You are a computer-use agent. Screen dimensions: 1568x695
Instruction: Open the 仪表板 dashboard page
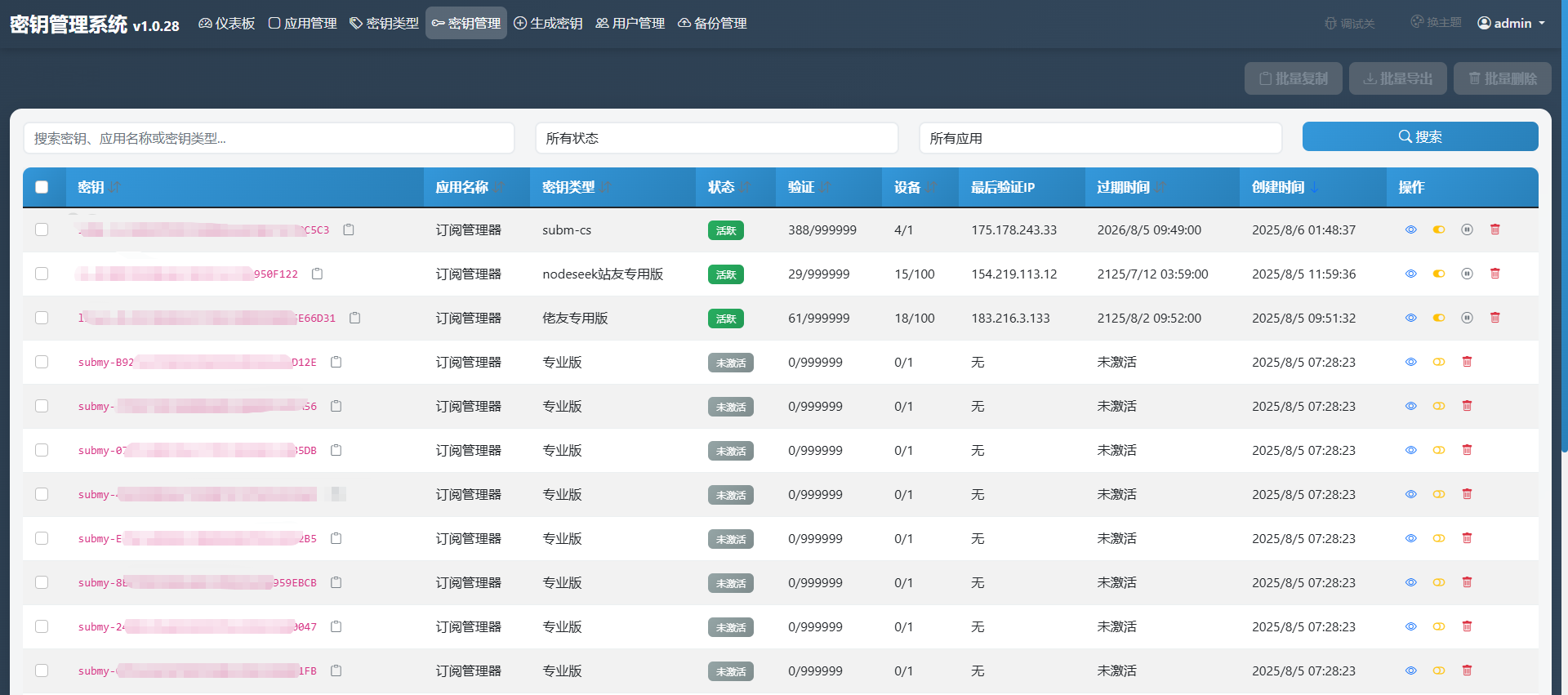click(x=227, y=23)
